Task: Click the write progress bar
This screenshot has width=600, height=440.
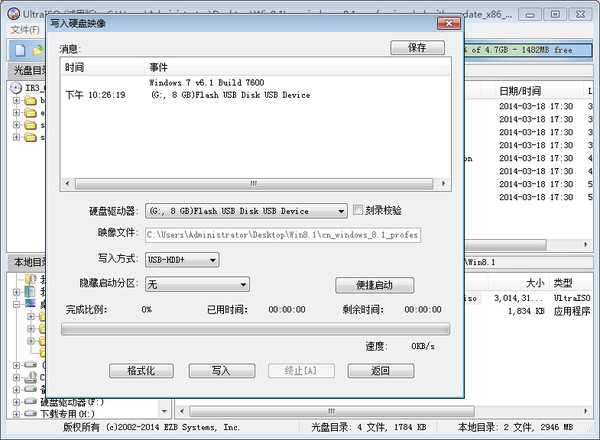Action: pos(255,329)
